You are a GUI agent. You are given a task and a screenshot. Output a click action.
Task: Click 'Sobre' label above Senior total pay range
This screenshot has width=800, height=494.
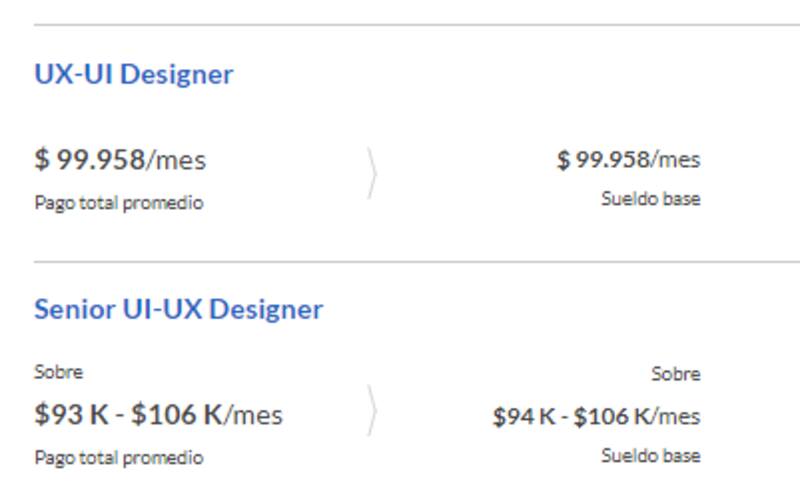[58, 372]
